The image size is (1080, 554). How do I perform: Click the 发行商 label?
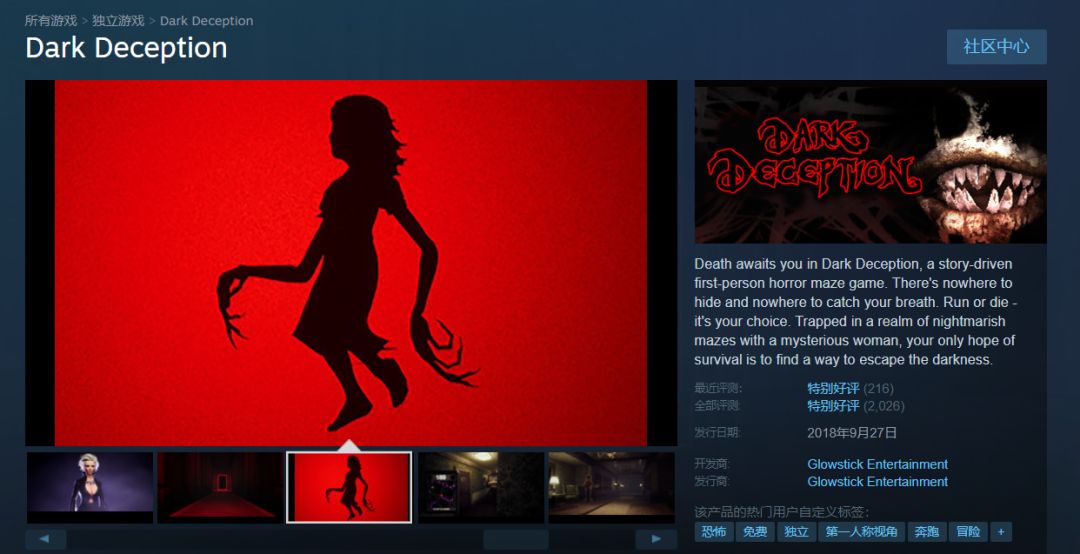712,482
